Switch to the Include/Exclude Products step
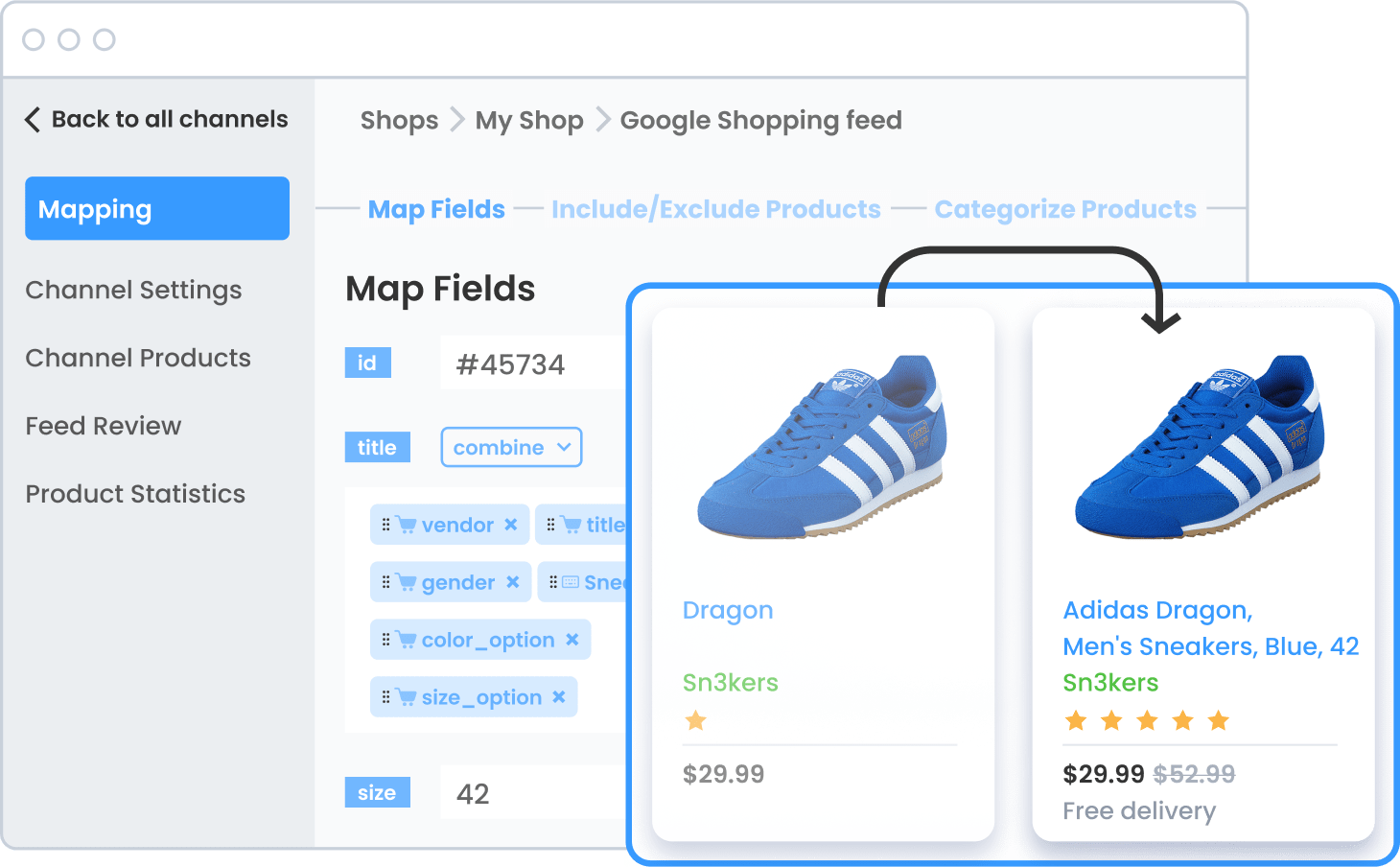The height and width of the screenshot is (867, 1400). [x=715, y=208]
